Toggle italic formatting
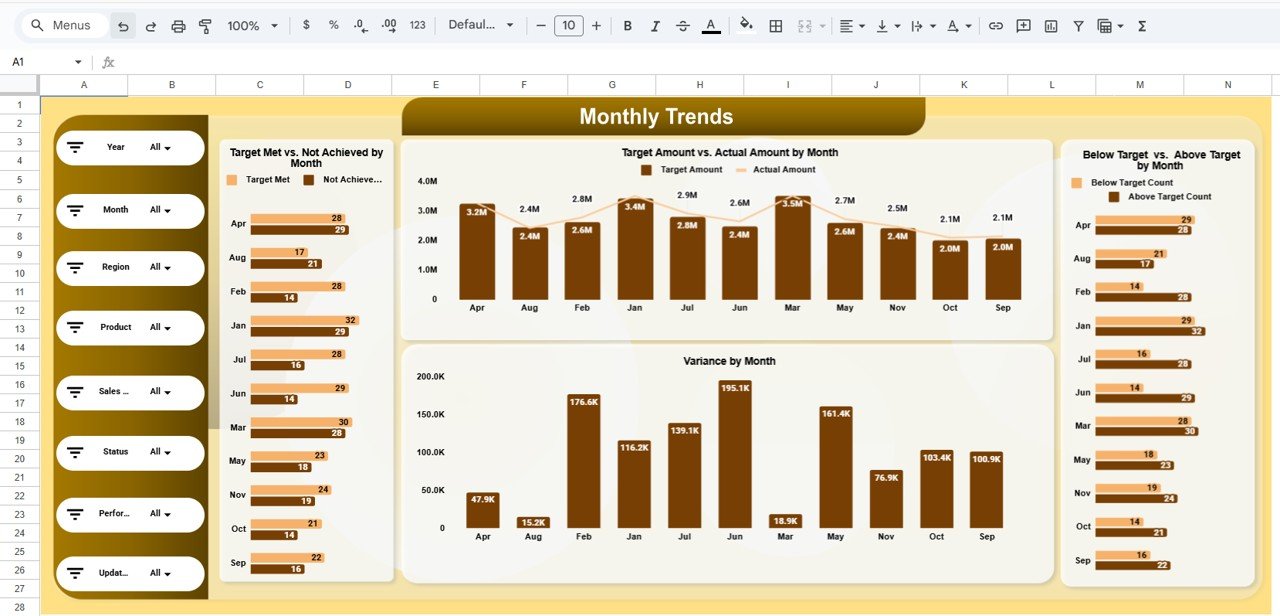 click(655, 25)
